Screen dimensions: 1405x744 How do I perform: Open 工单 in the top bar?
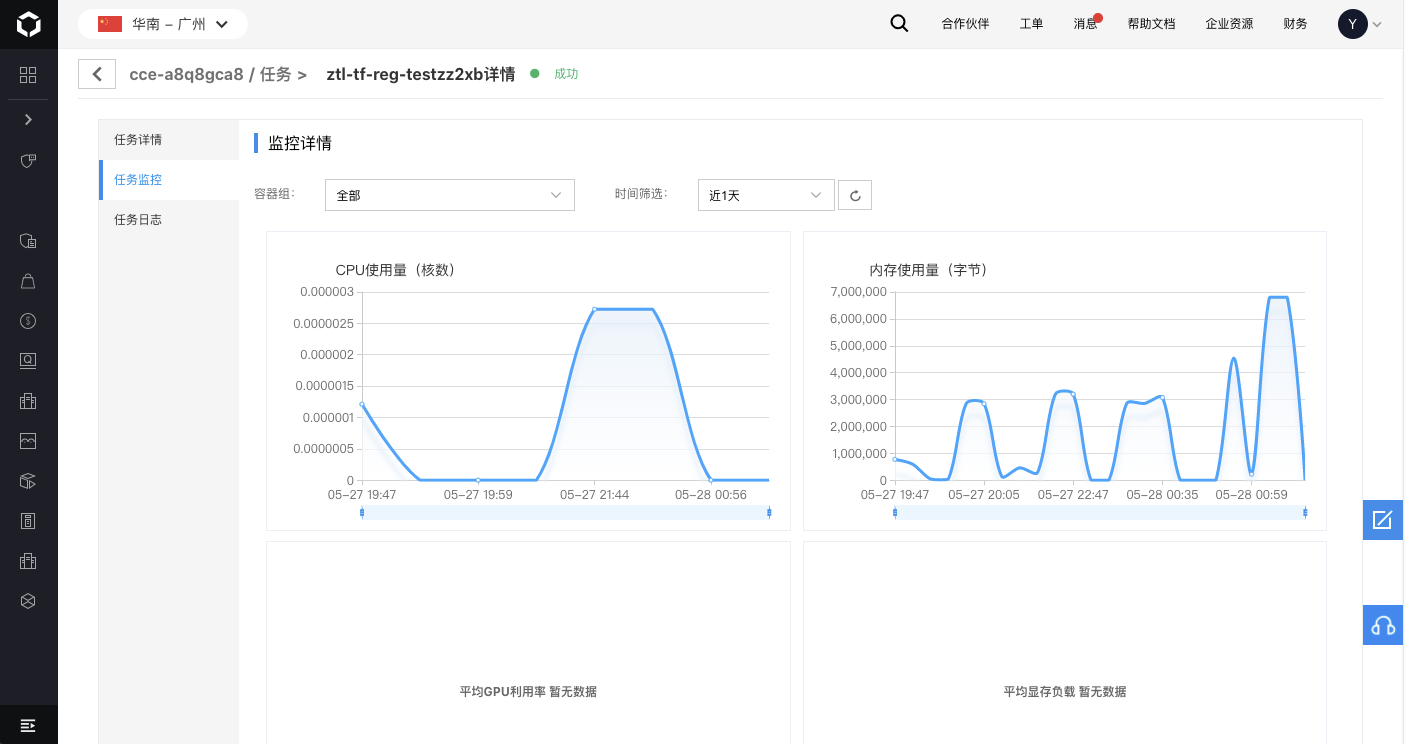[1031, 24]
